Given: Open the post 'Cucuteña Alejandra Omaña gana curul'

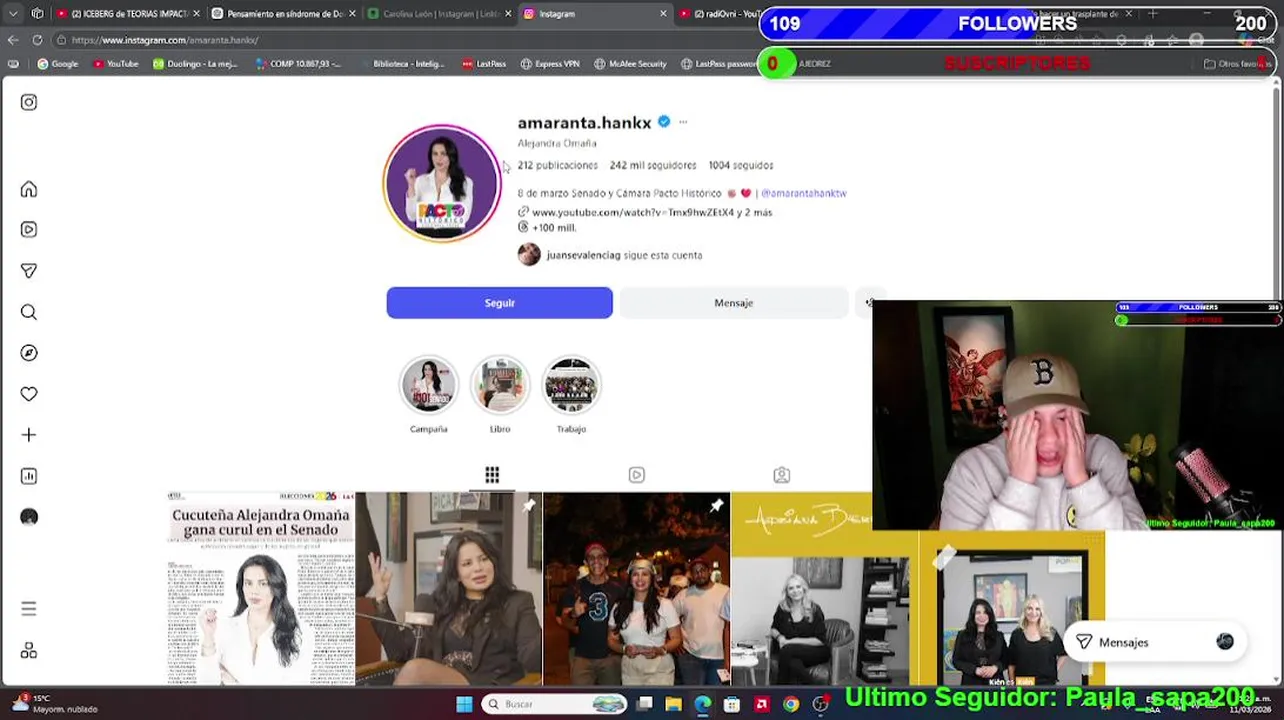Looking at the screenshot, I should coord(260,589).
